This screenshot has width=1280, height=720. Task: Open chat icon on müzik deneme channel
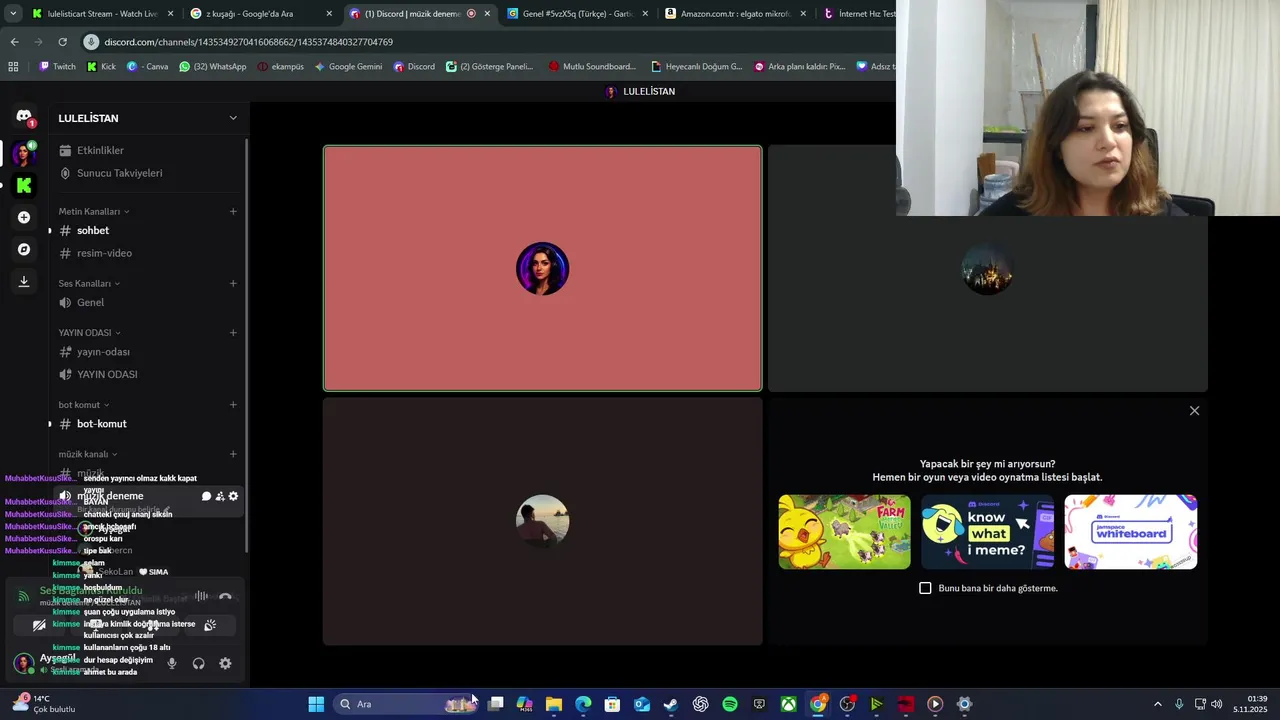pos(207,496)
